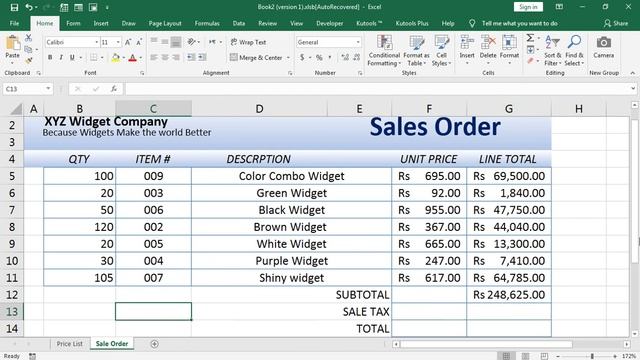The image size is (640, 360).
Task: Toggle underline formatting
Action: pos(72,58)
